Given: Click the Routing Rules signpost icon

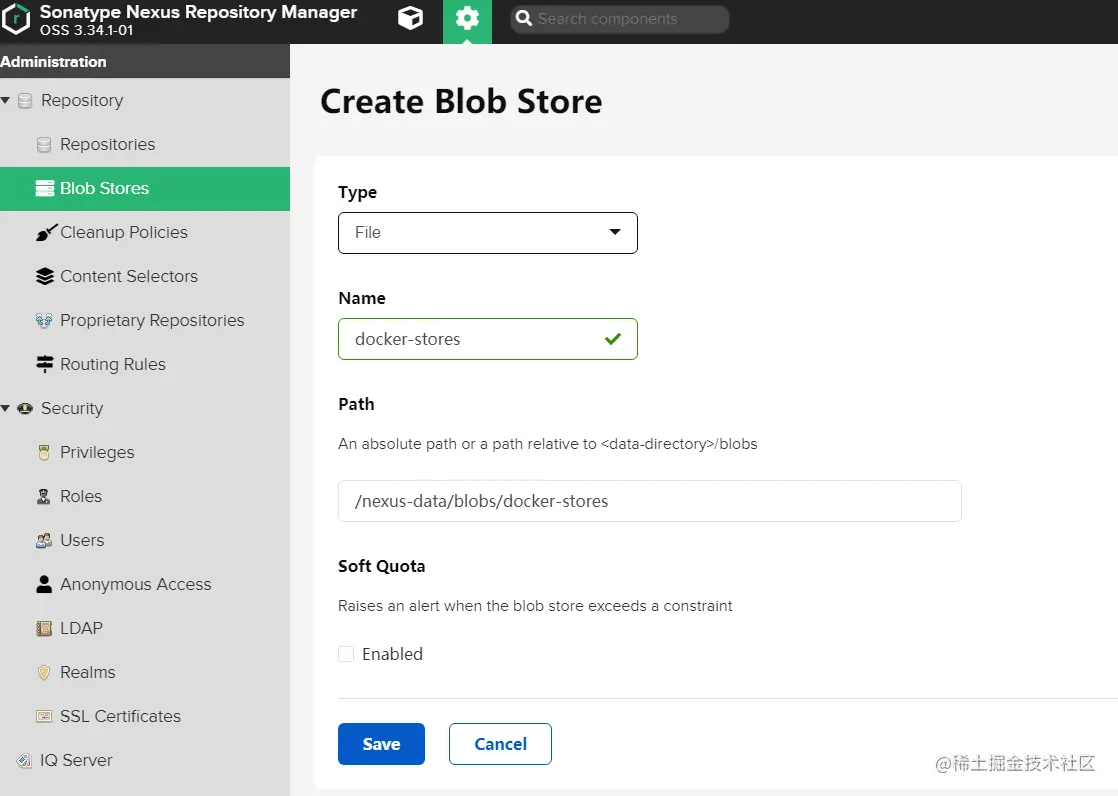Looking at the screenshot, I should point(44,365).
